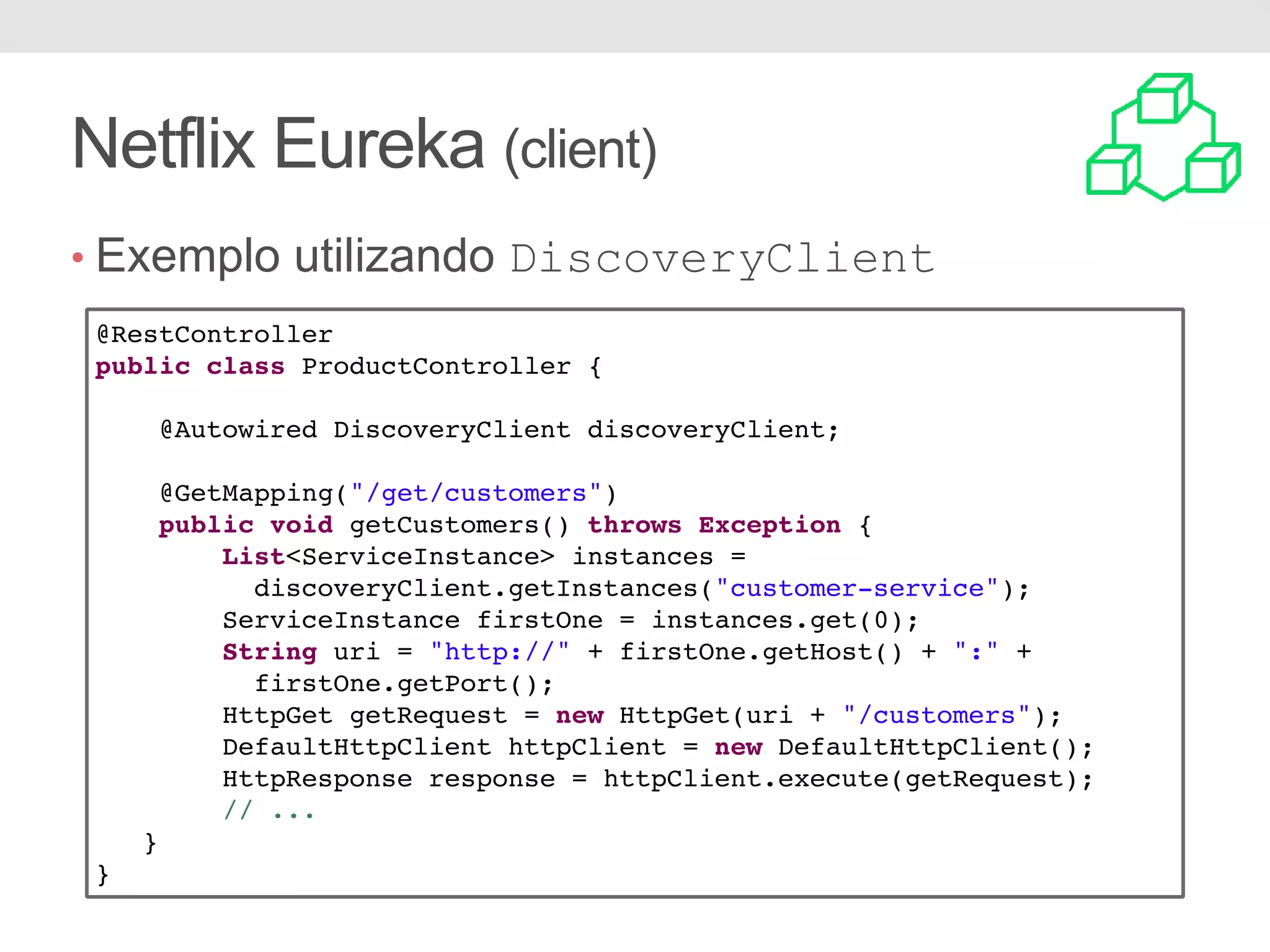Click the 'Exemplo utilizando DiscoveryClient' bullet text
Screen dimensions: 1270x952
[x=515, y=257]
